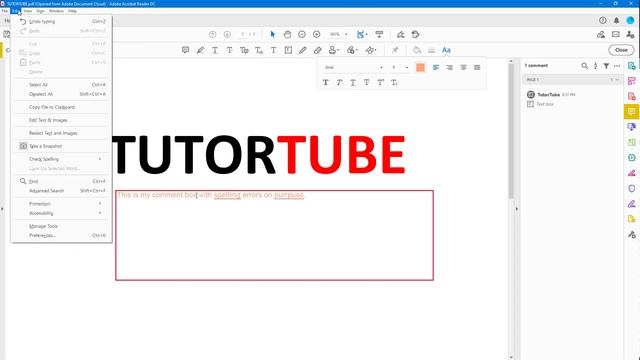Click inside the comment text box

[274, 236]
